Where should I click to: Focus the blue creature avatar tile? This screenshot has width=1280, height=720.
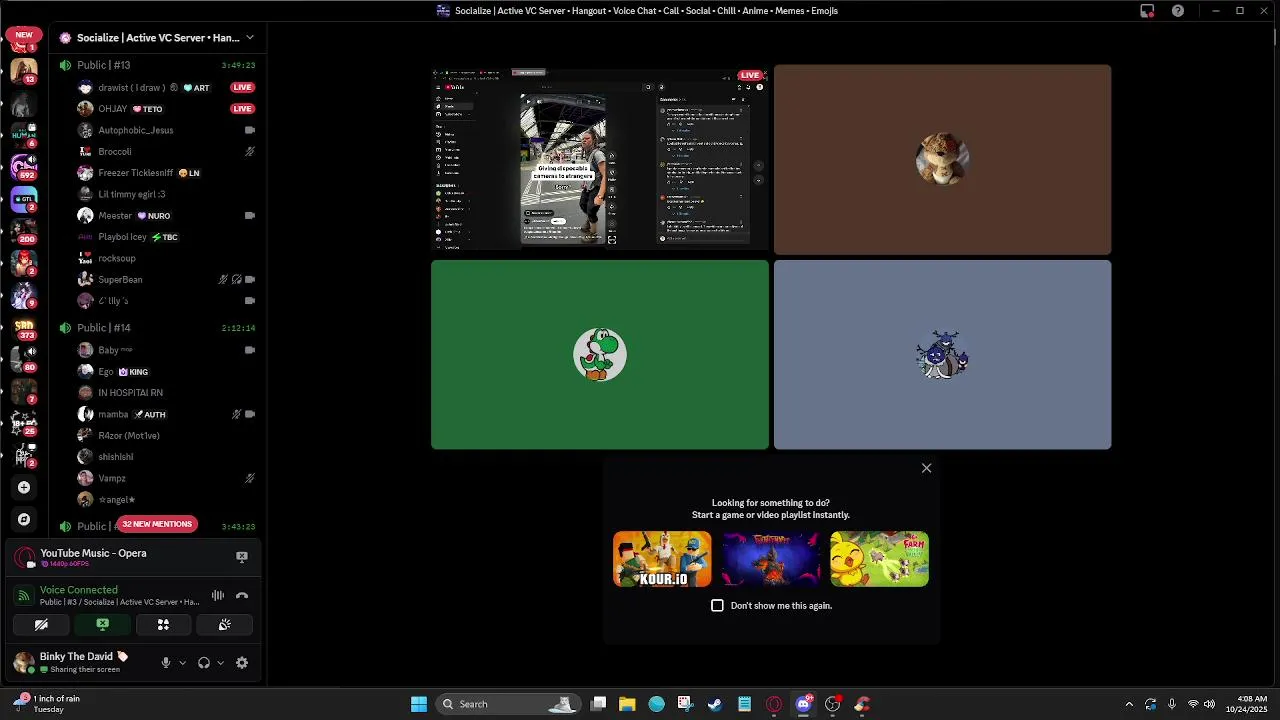point(942,355)
